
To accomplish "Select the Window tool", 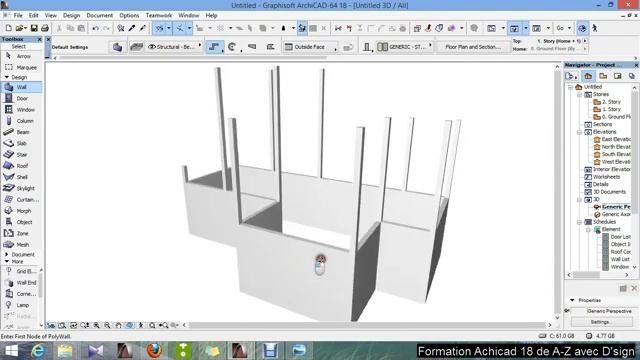I will point(21,109).
